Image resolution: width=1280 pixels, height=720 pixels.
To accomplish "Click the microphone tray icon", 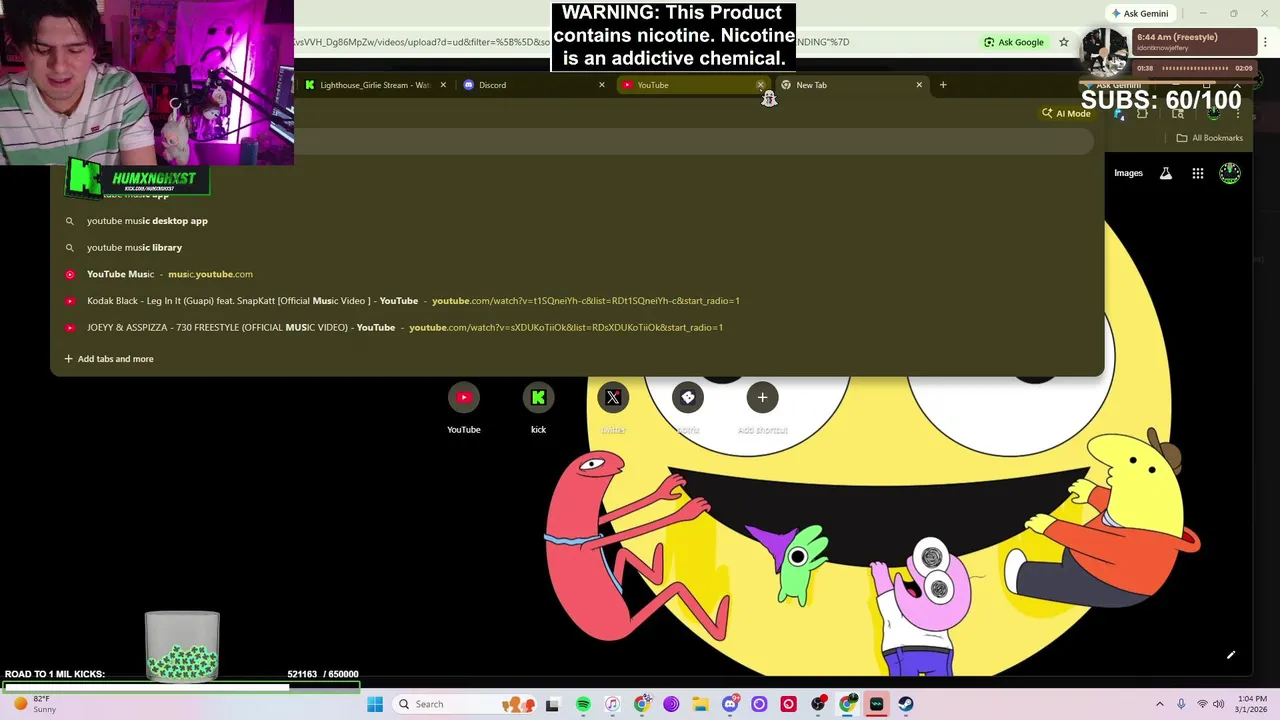I will [1181, 704].
